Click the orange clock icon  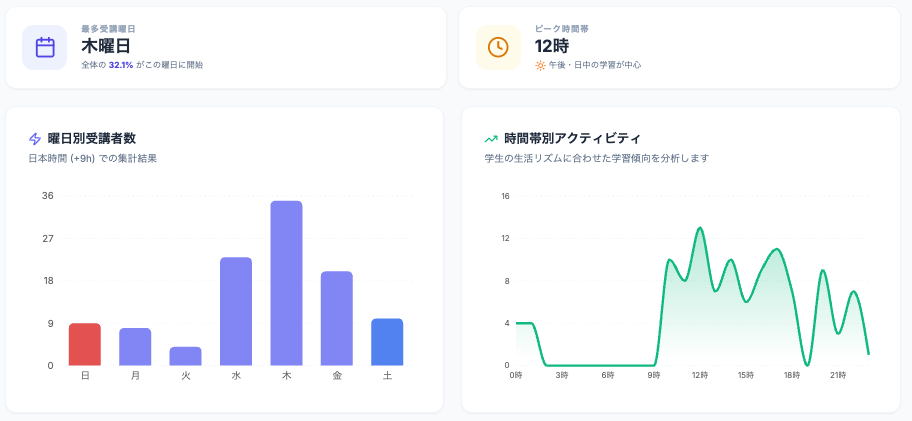tap(497, 47)
